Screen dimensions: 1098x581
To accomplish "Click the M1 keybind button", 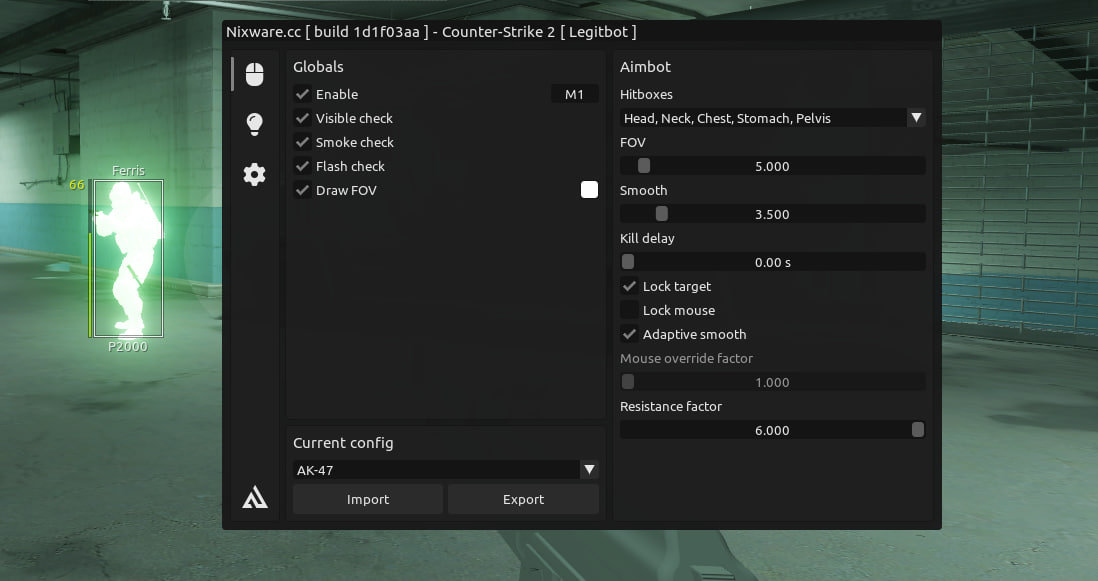I will (574, 94).
